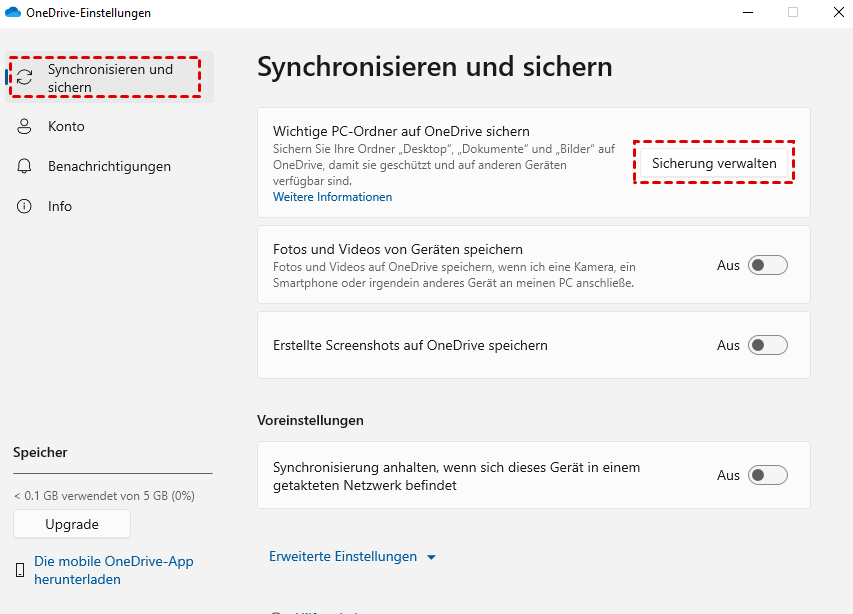Click the bell notifications icon
This screenshot has width=853, height=614.
(x=25, y=166)
